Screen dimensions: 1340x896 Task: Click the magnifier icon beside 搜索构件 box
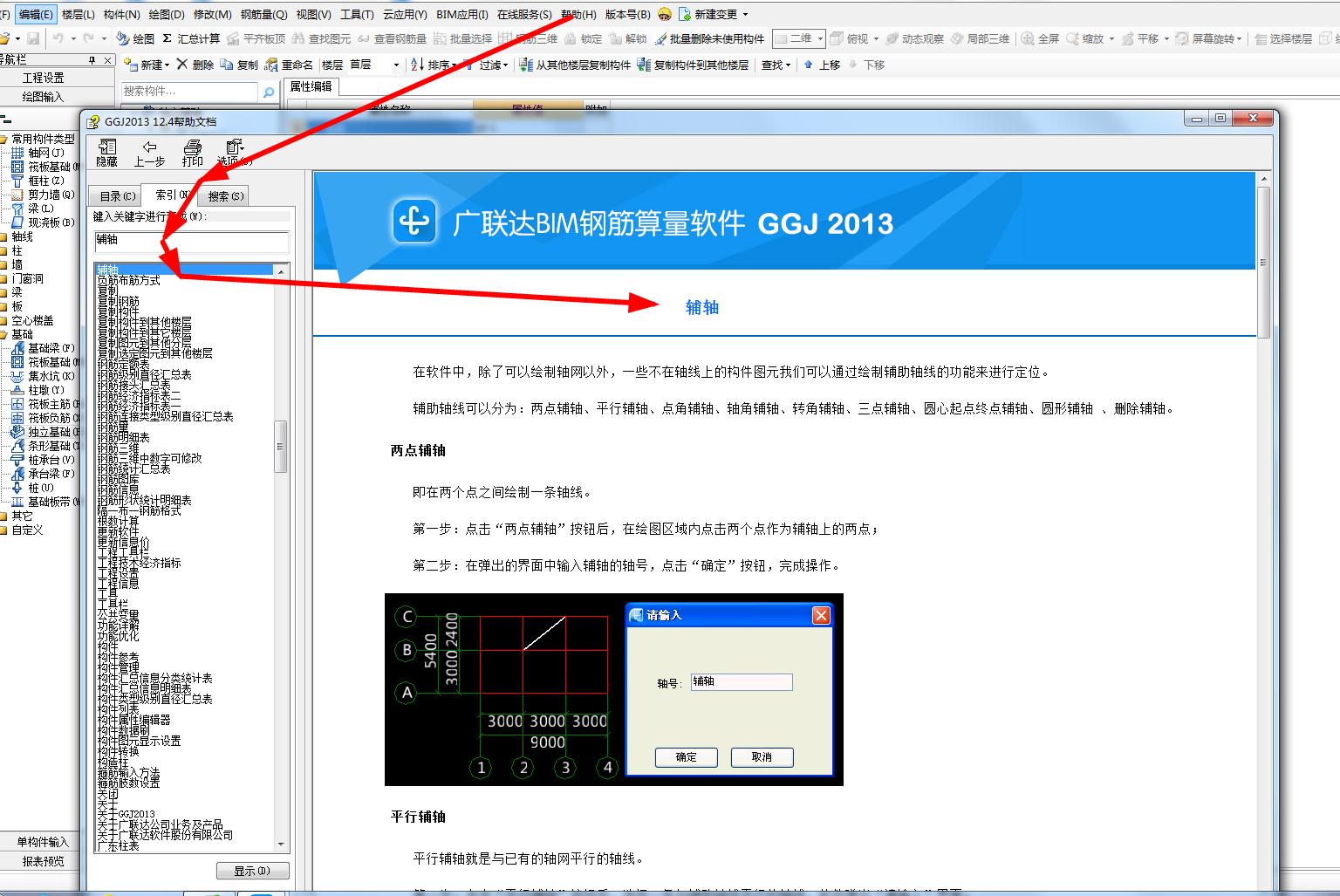269,92
